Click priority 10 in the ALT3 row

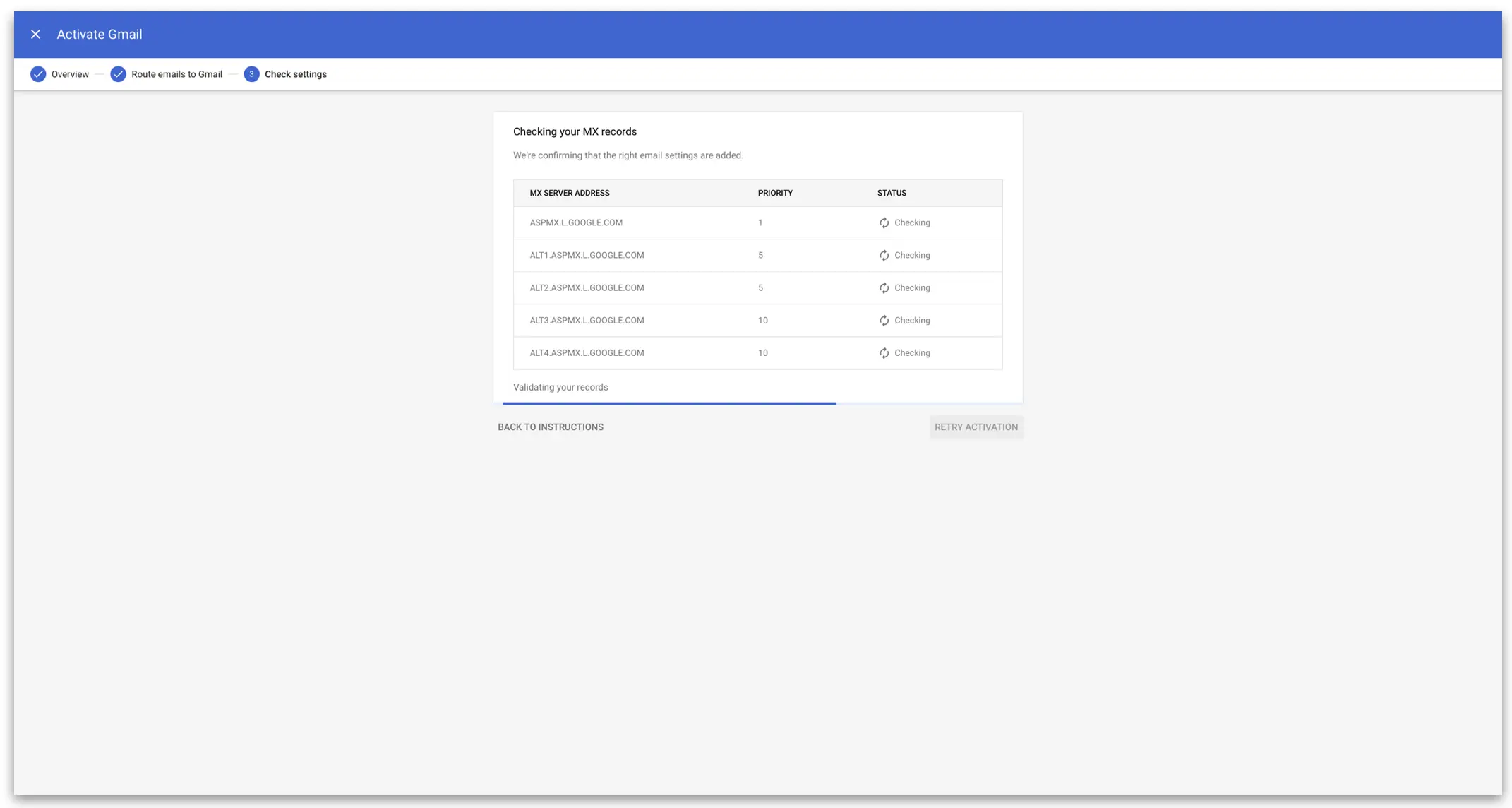pos(763,320)
